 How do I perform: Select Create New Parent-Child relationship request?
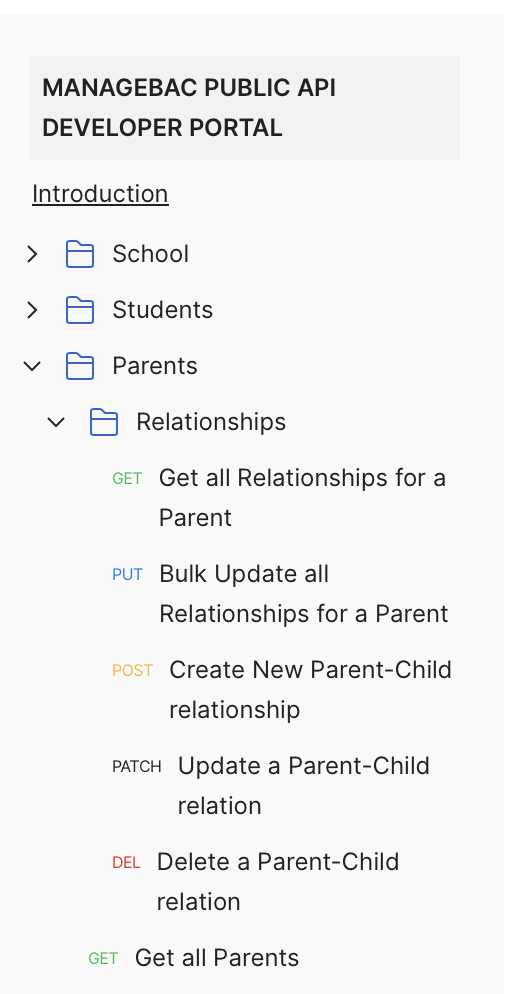coord(282,690)
